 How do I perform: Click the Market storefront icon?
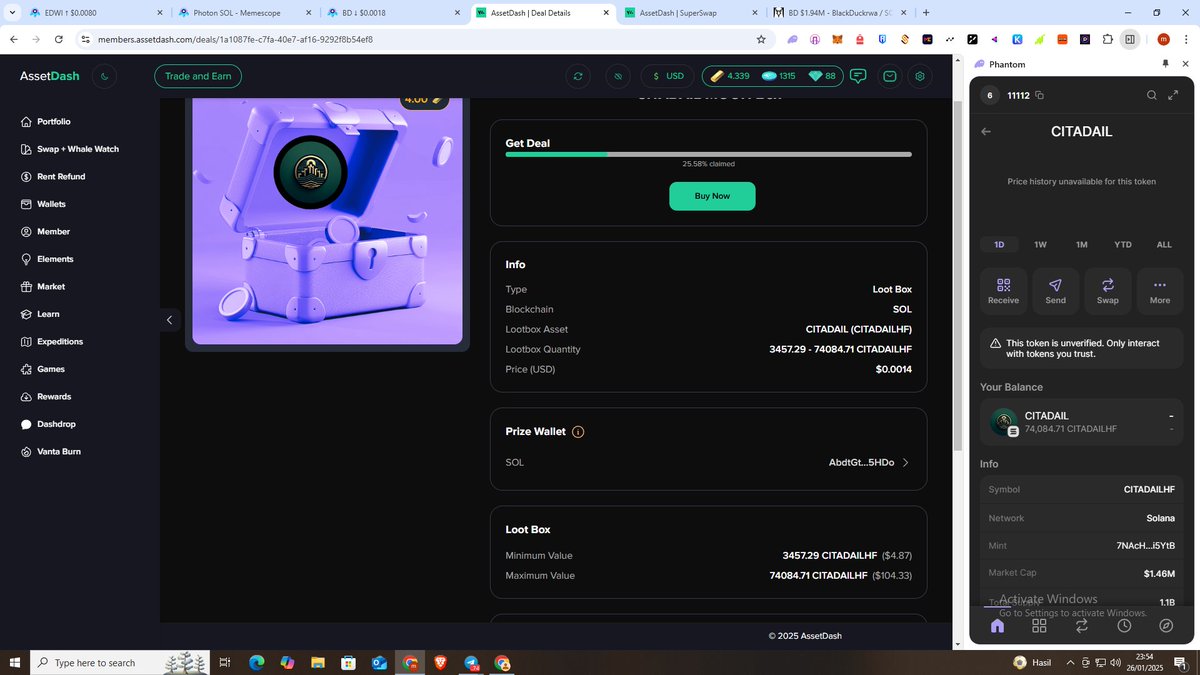tap(27, 286)
